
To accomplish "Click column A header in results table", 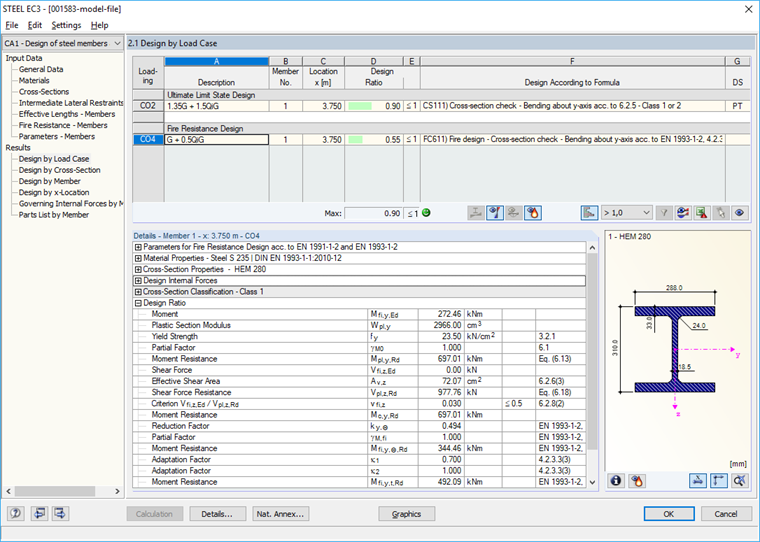I will [x=217, y=62].
